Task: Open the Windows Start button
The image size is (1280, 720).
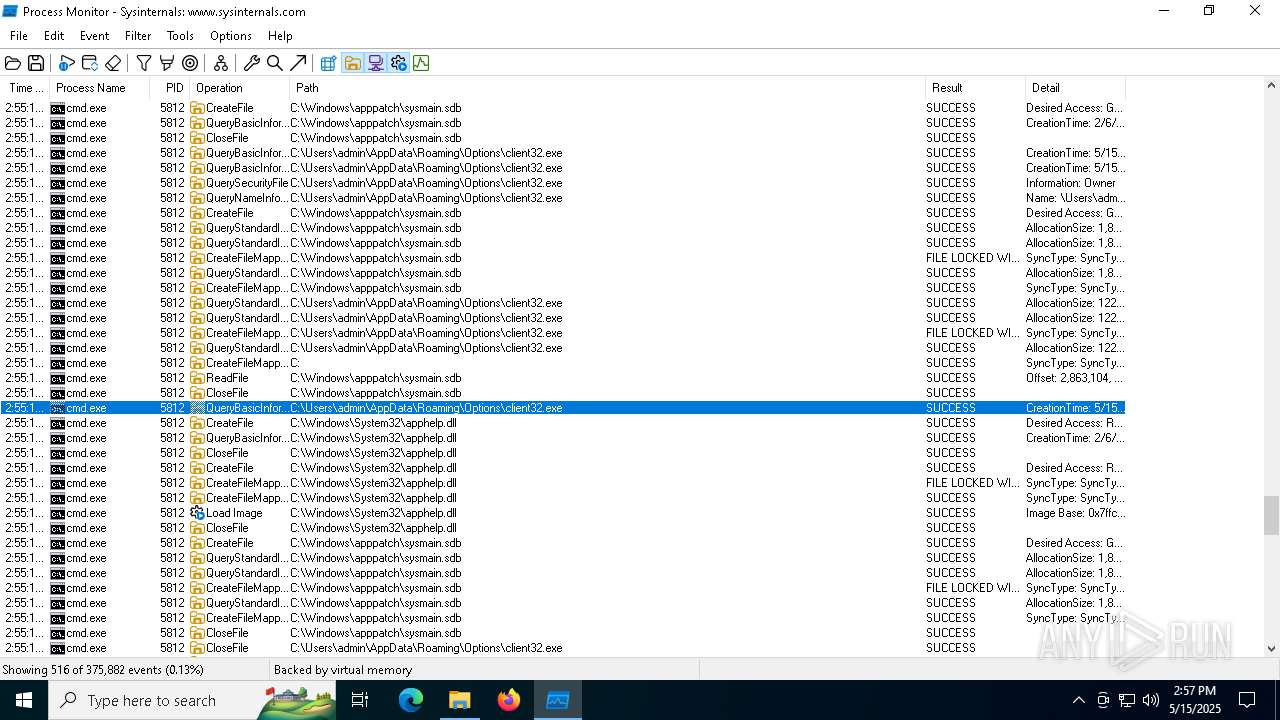Action: [x=24, y=700]
